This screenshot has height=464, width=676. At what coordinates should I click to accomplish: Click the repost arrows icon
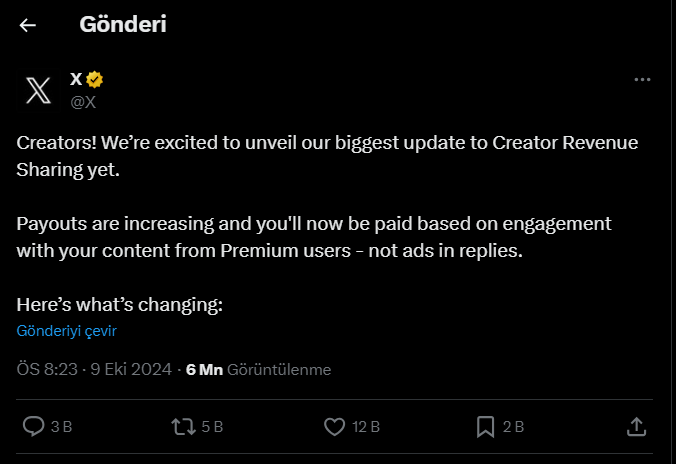pyautogui.click(x=182, y=426)
